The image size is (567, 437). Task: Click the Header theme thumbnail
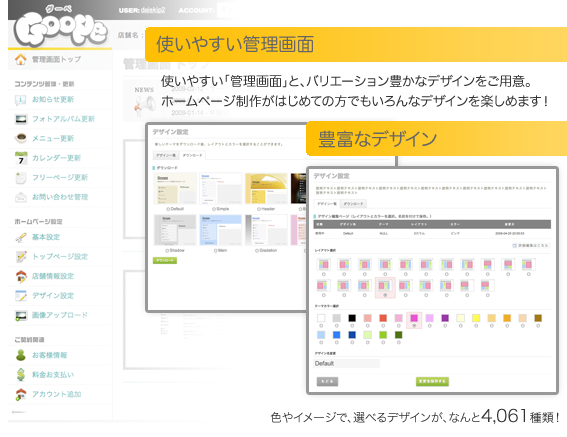[x=266, y=188]
